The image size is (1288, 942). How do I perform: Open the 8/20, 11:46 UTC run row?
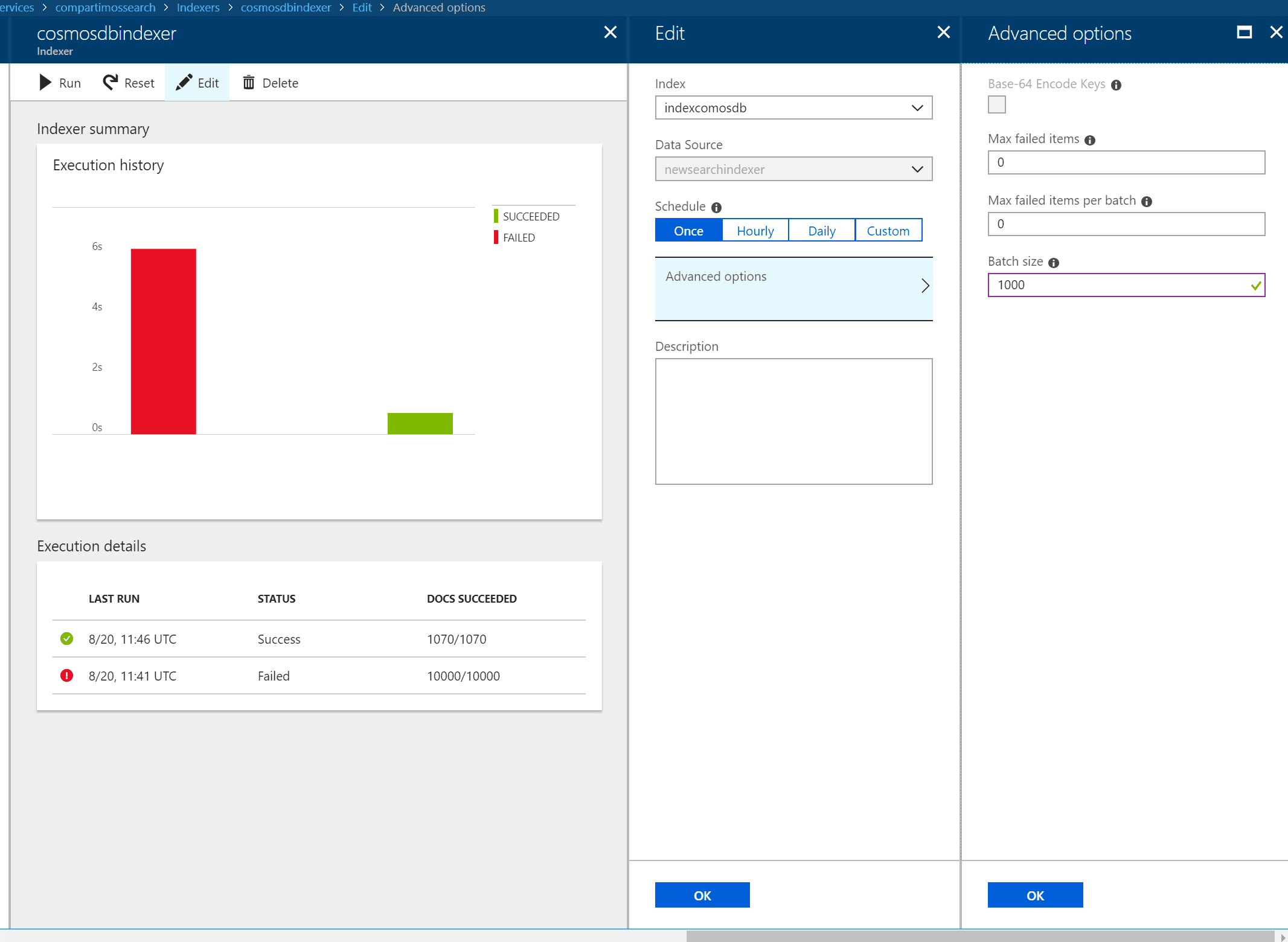click(319, 639)
